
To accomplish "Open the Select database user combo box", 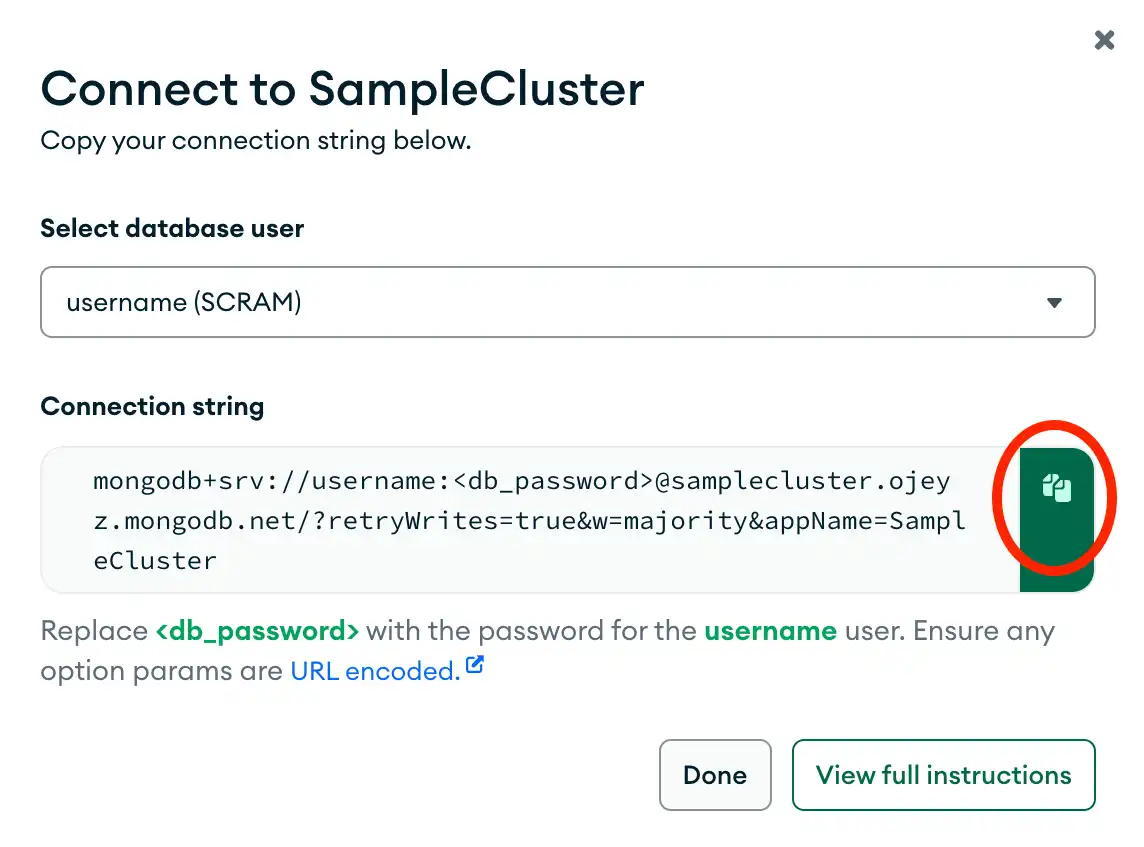I will tap(567, 302).
